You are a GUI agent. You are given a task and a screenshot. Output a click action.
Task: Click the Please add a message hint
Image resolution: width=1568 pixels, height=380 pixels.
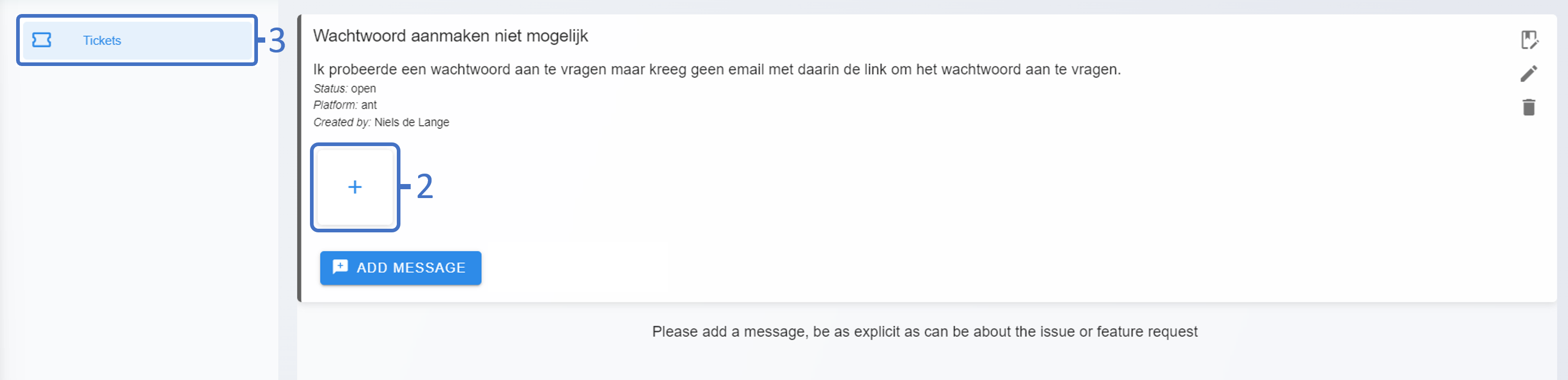click(x=925, y=331)
